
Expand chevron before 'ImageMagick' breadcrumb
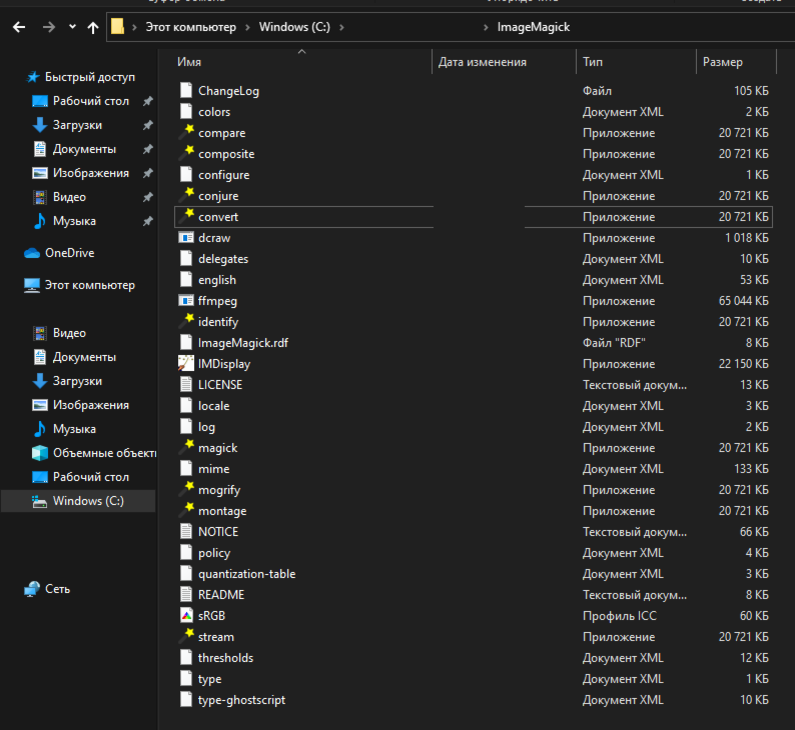click(x=486, y=27)
